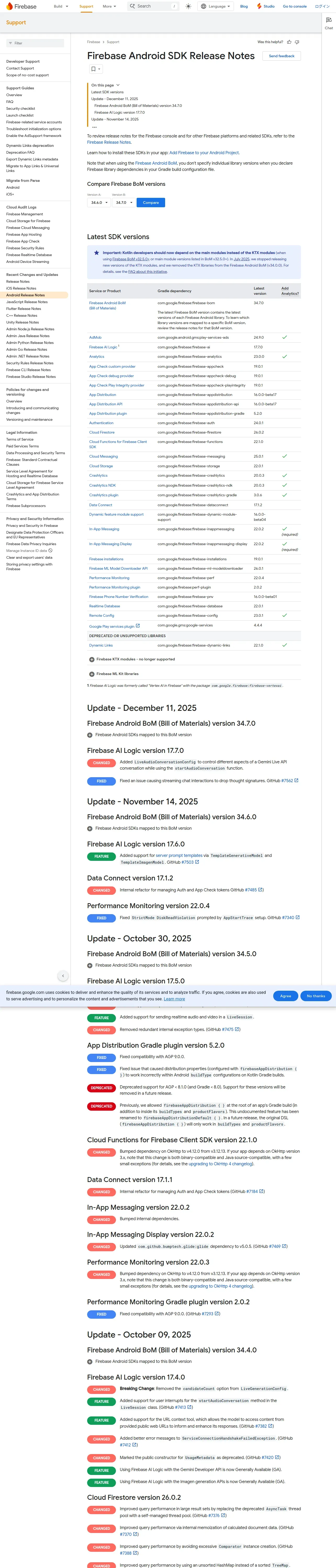Click the thumbs up helpful icon
The height and width of the screenshot is (1568, 336).
pos(289,42)
